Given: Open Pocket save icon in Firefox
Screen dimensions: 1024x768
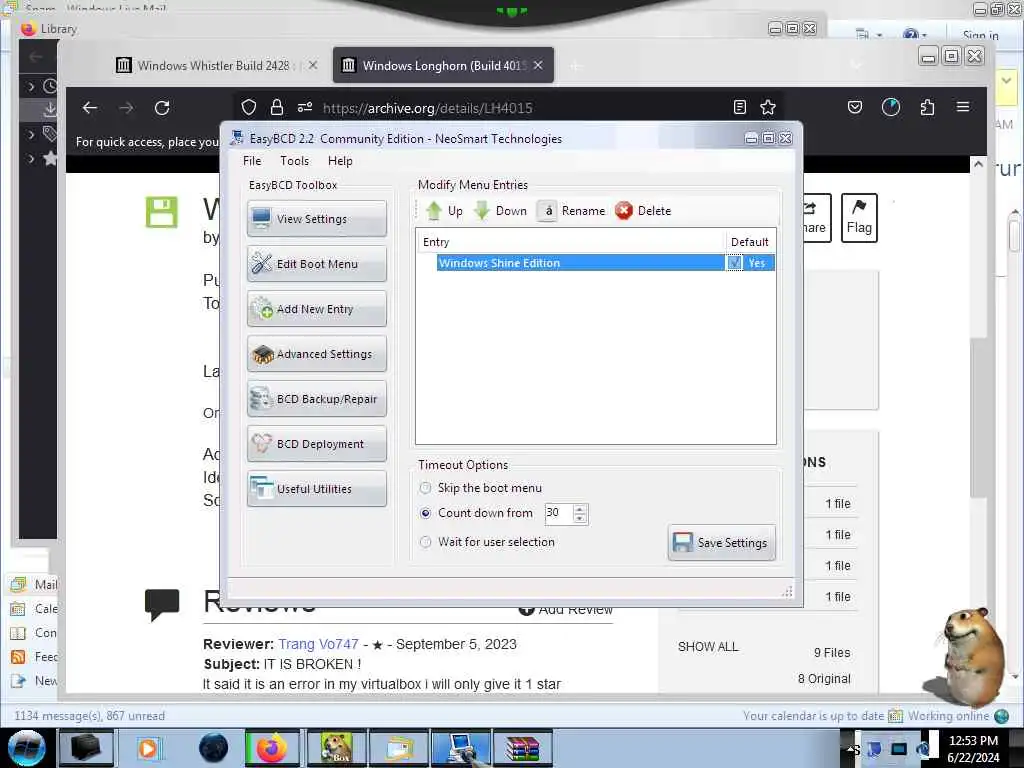Looking at the screenshot, I should click(855, 107).
